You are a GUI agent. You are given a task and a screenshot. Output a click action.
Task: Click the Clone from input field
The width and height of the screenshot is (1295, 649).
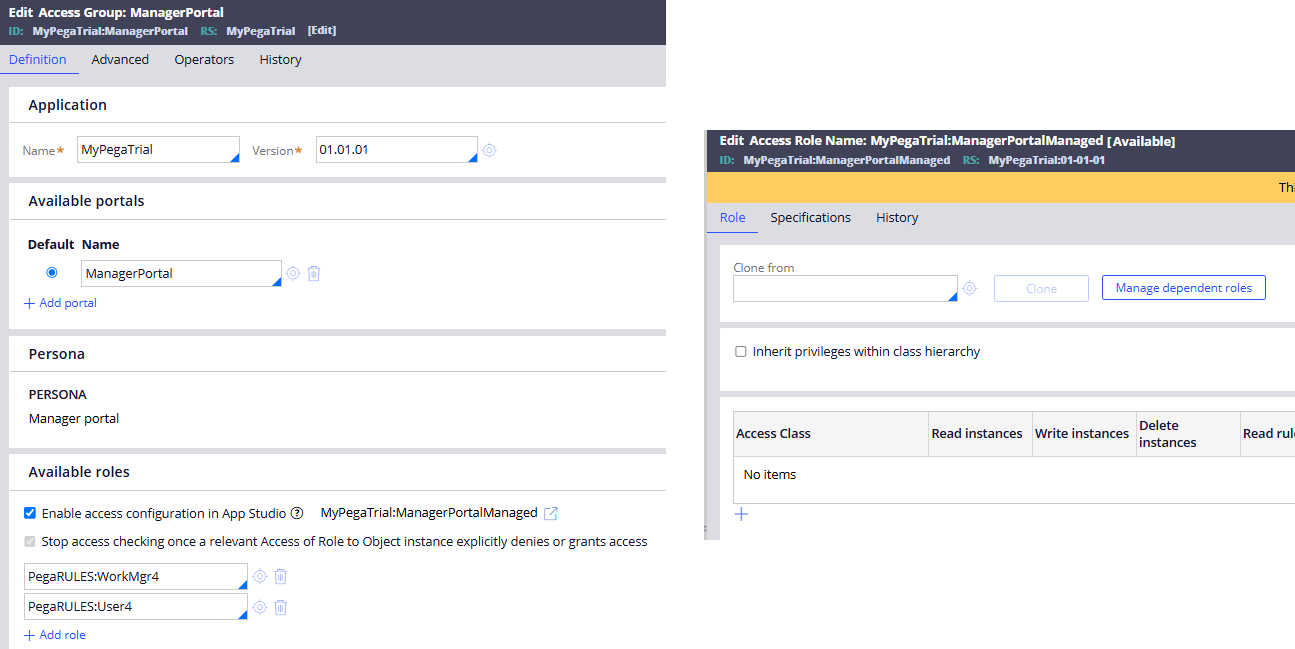pyautogui.click(x=845, y=288)
